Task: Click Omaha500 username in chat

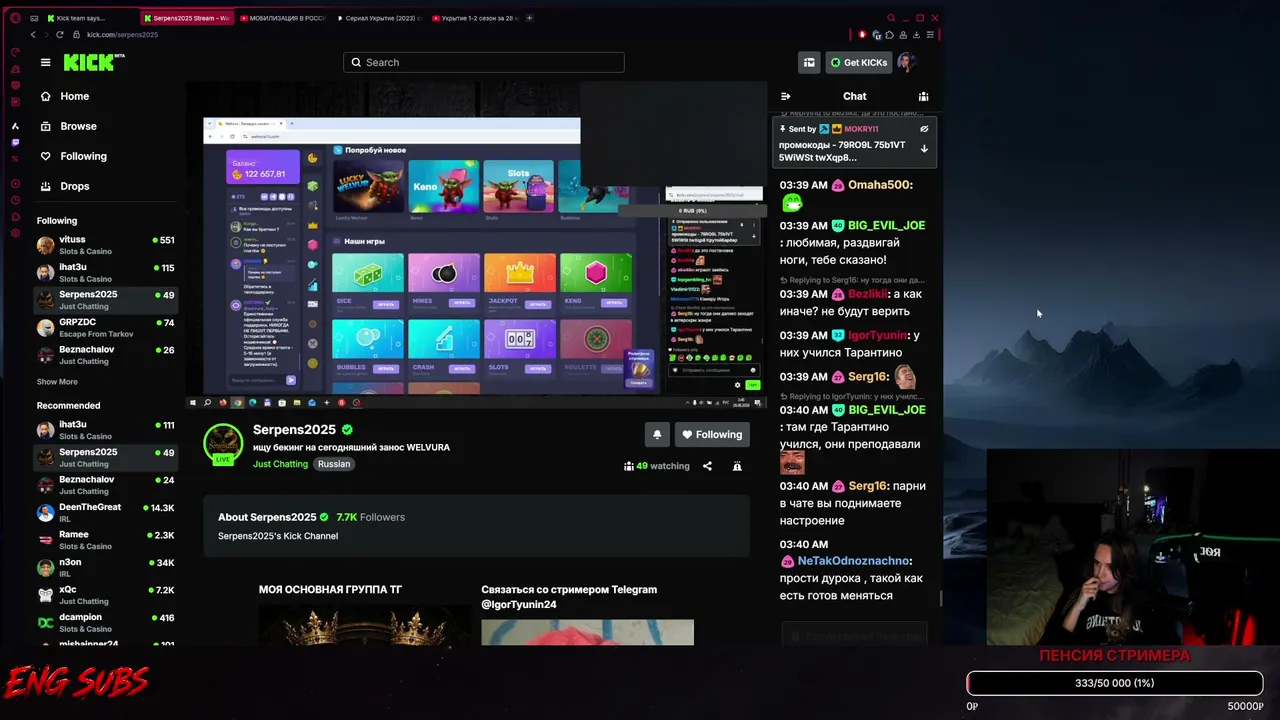Action: pyautogui.click(x=880, y=185)
